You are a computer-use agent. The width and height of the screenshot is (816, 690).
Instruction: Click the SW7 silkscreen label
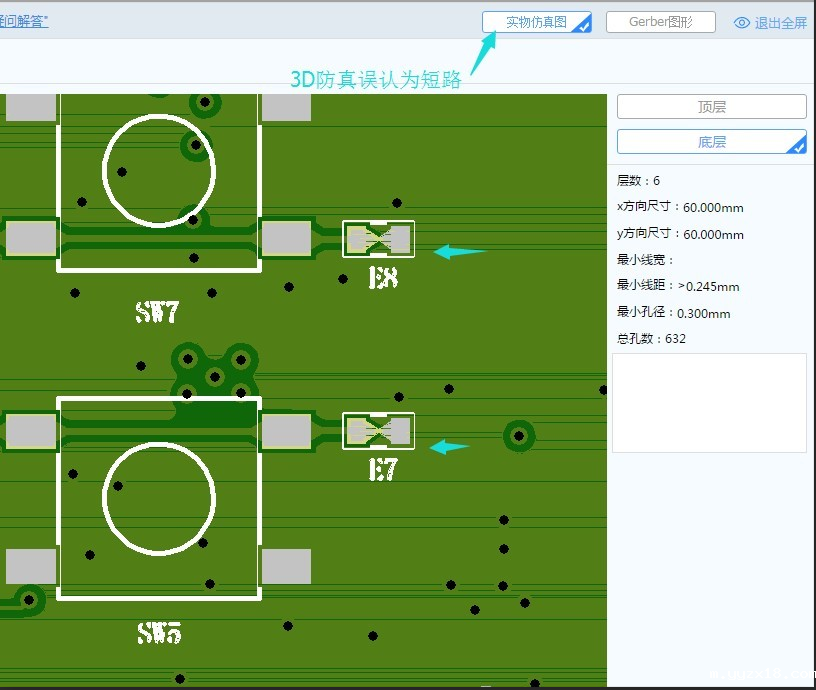click(157, 312)
